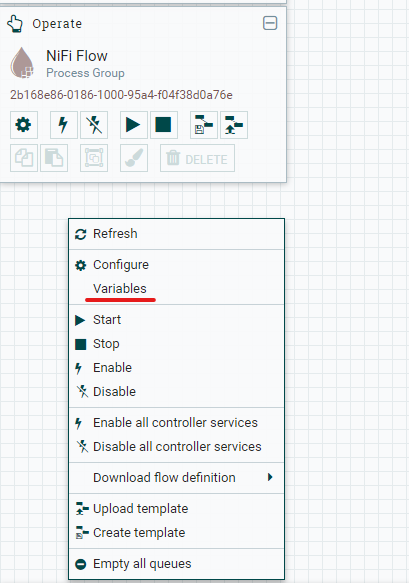Click the Change color paintbrush icon
Image resolution: width=409 pixels, height=583 pixels.
[134, 158]
